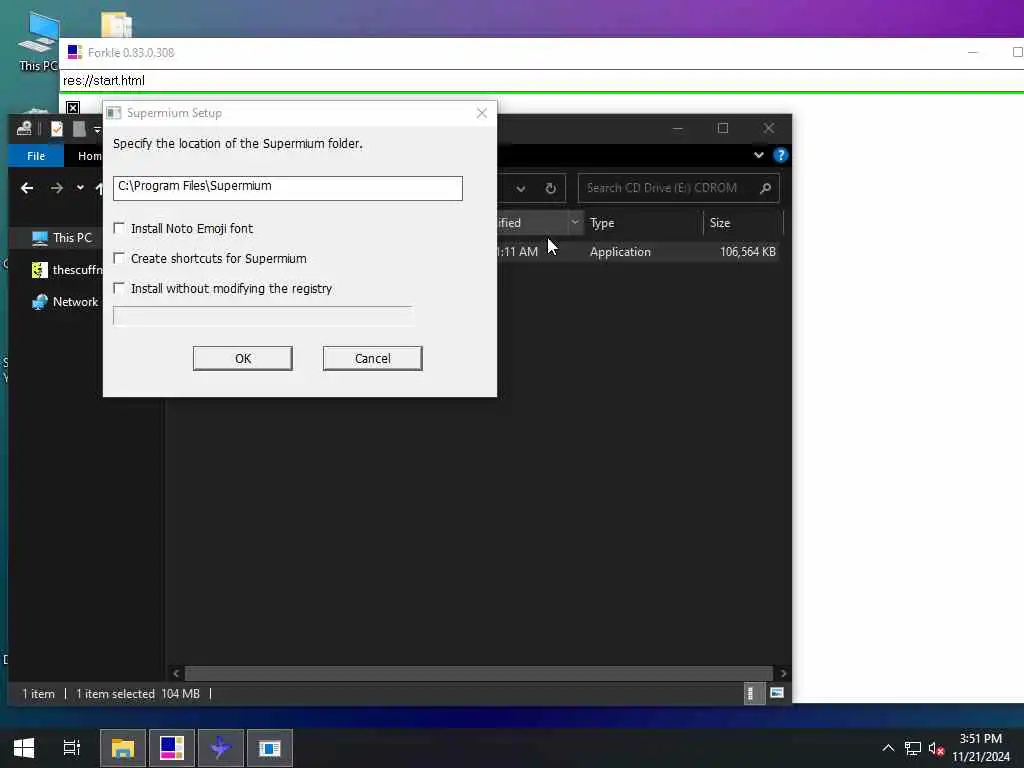Open network status tray icon
1024x768 pixels.
(x=912, y=748)
